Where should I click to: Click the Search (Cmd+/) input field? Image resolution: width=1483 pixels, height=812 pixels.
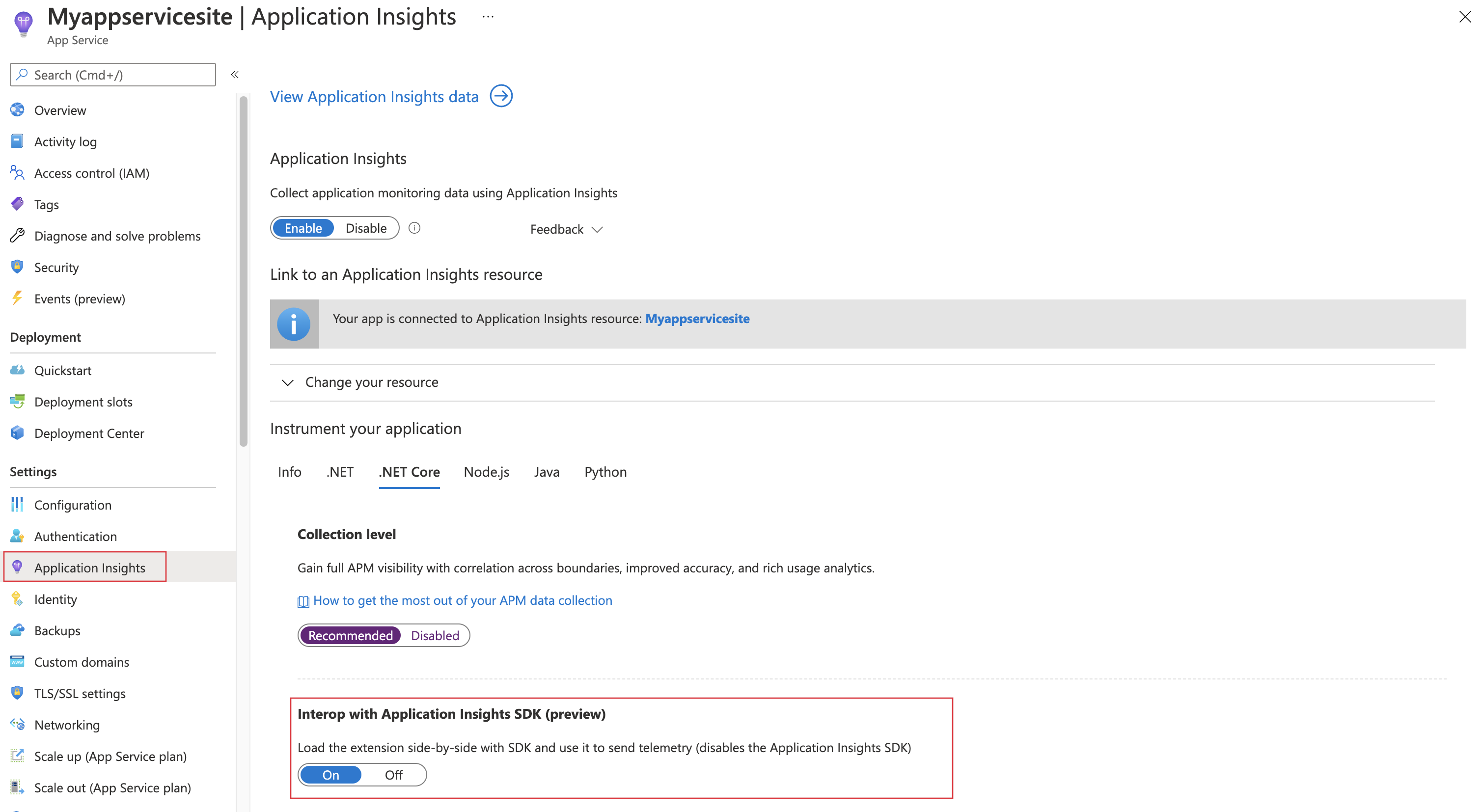pos(112,74)
